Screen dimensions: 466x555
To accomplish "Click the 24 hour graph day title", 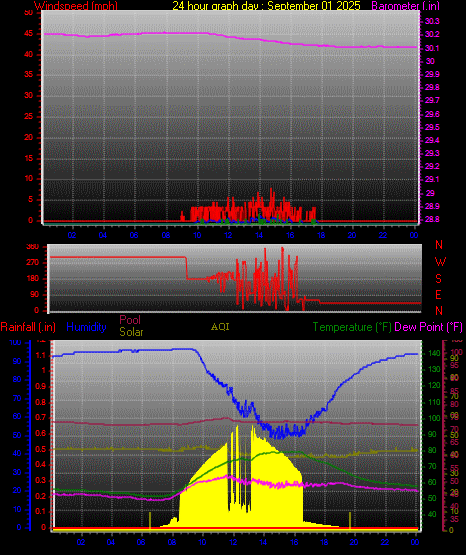I will pyautogui.click(x=266, y=5).
